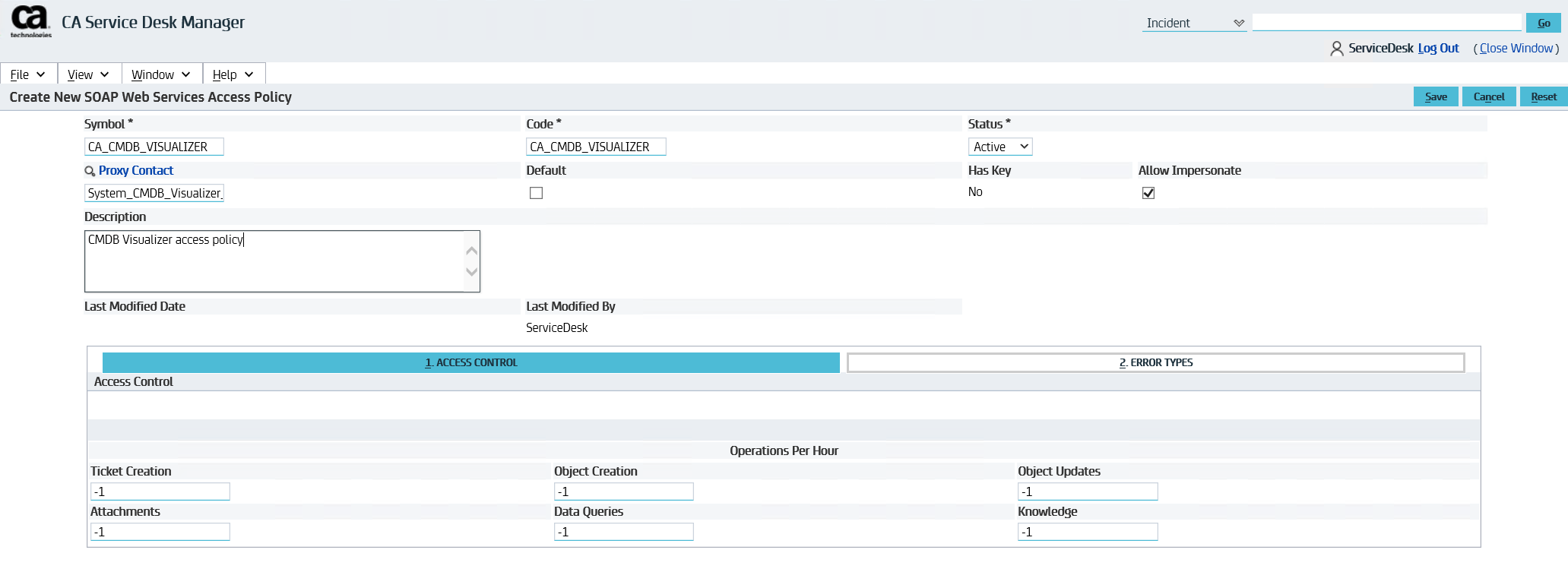Open the File menu
The width and height of the screenshot is (1568, 569).
click(28, 74)
